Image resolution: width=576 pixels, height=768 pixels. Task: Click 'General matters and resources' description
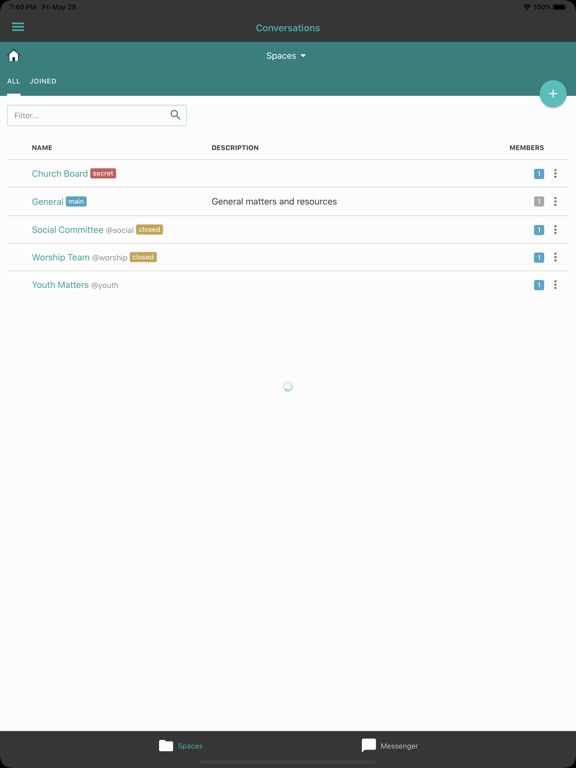pos(274,201)
